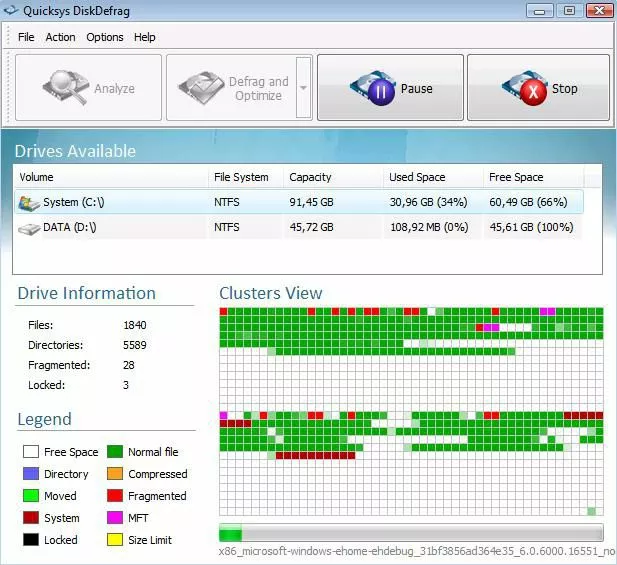Viewport: 617px width, 565px height.
Task: Click the 45,72 GB capacity cell
Action: pyautogui.click(x=311, y=227)
